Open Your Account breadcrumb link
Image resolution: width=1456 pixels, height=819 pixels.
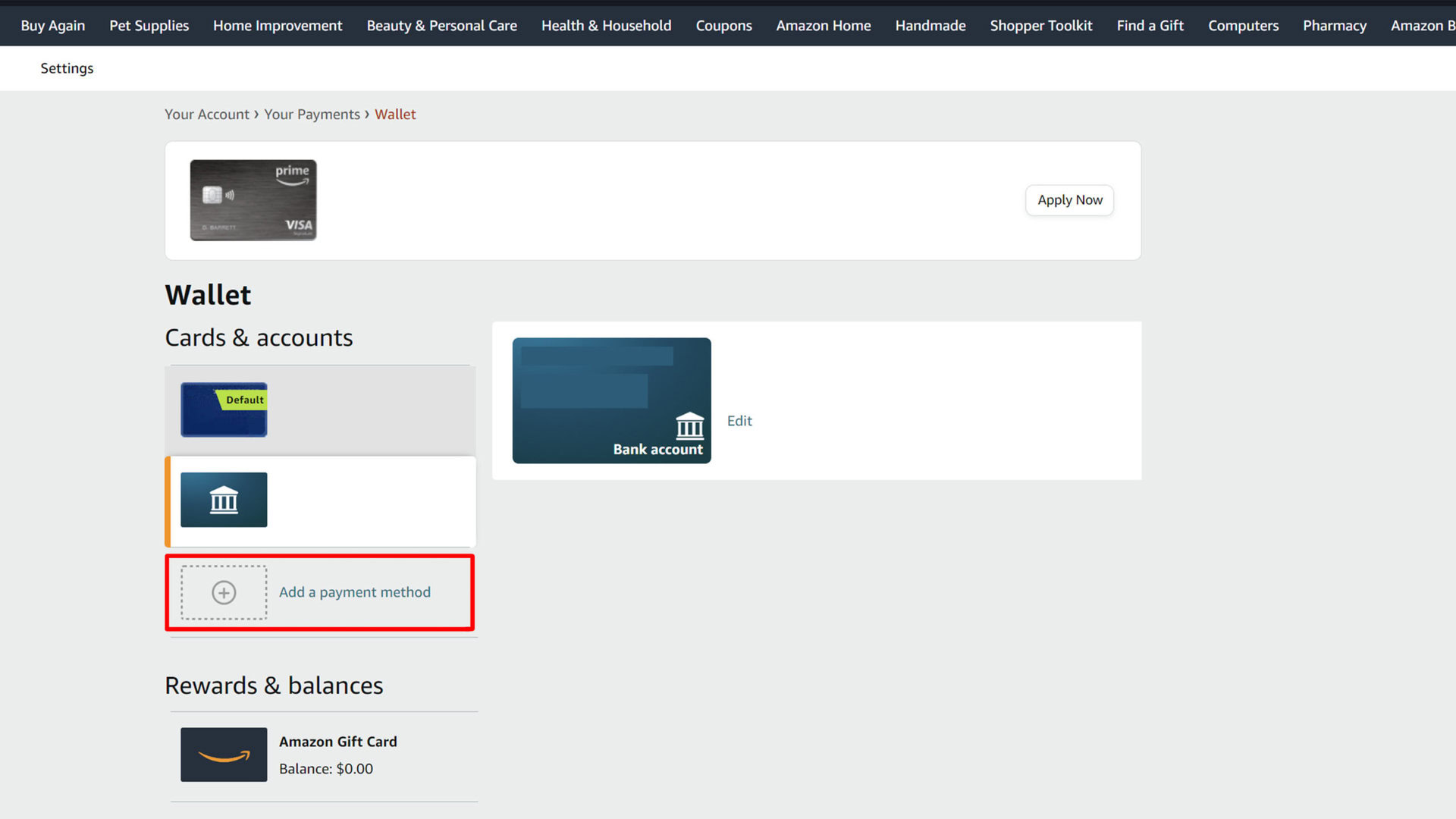[206, 115]
